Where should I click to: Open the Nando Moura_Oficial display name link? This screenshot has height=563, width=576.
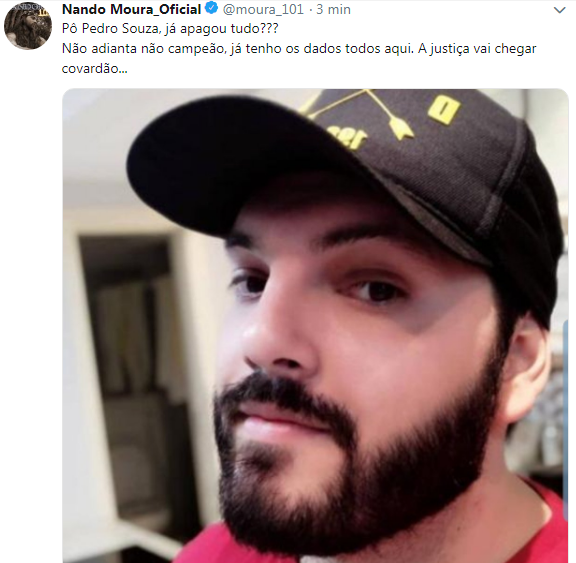coord(132,9)
